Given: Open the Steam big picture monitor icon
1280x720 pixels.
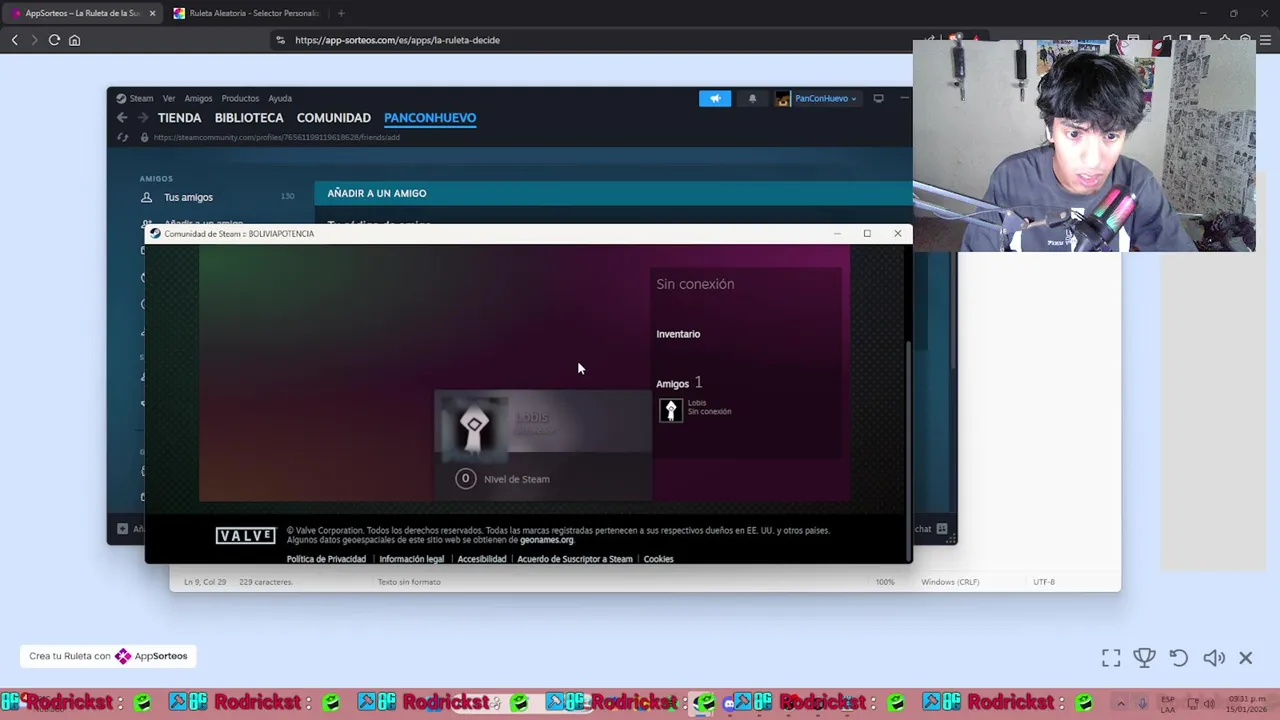Looking at the screenshot, I should 878,98.
